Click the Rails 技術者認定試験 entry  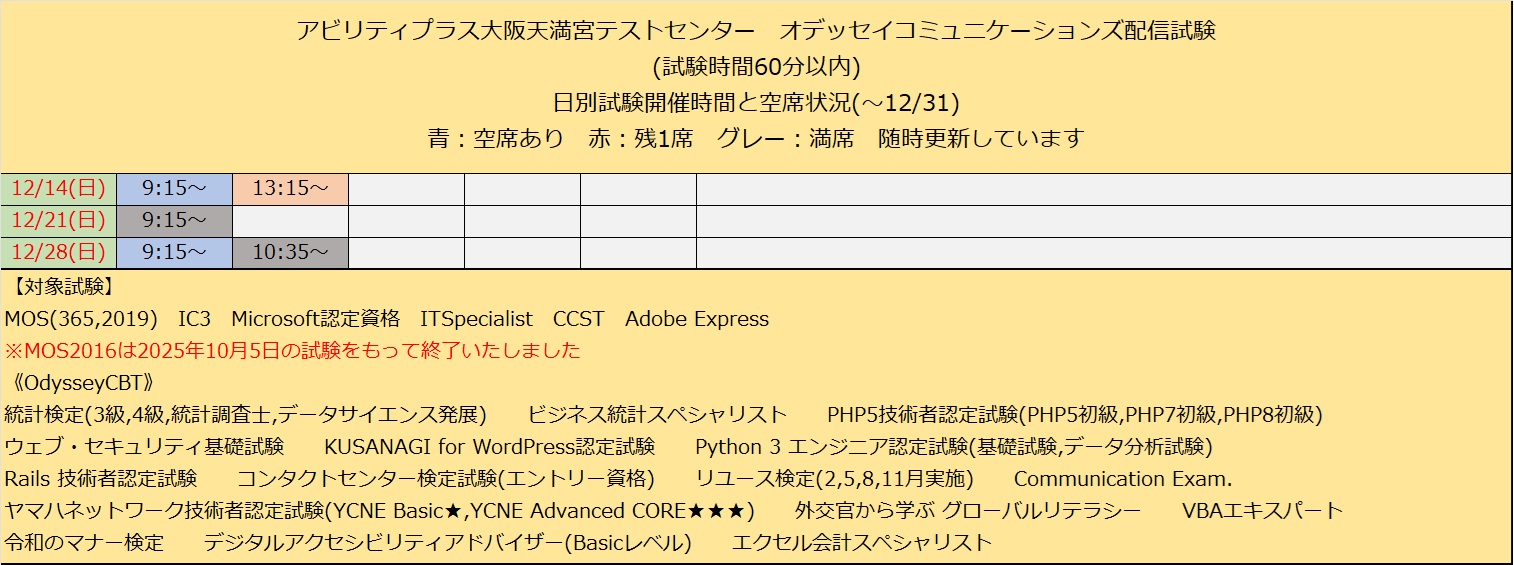101,478
